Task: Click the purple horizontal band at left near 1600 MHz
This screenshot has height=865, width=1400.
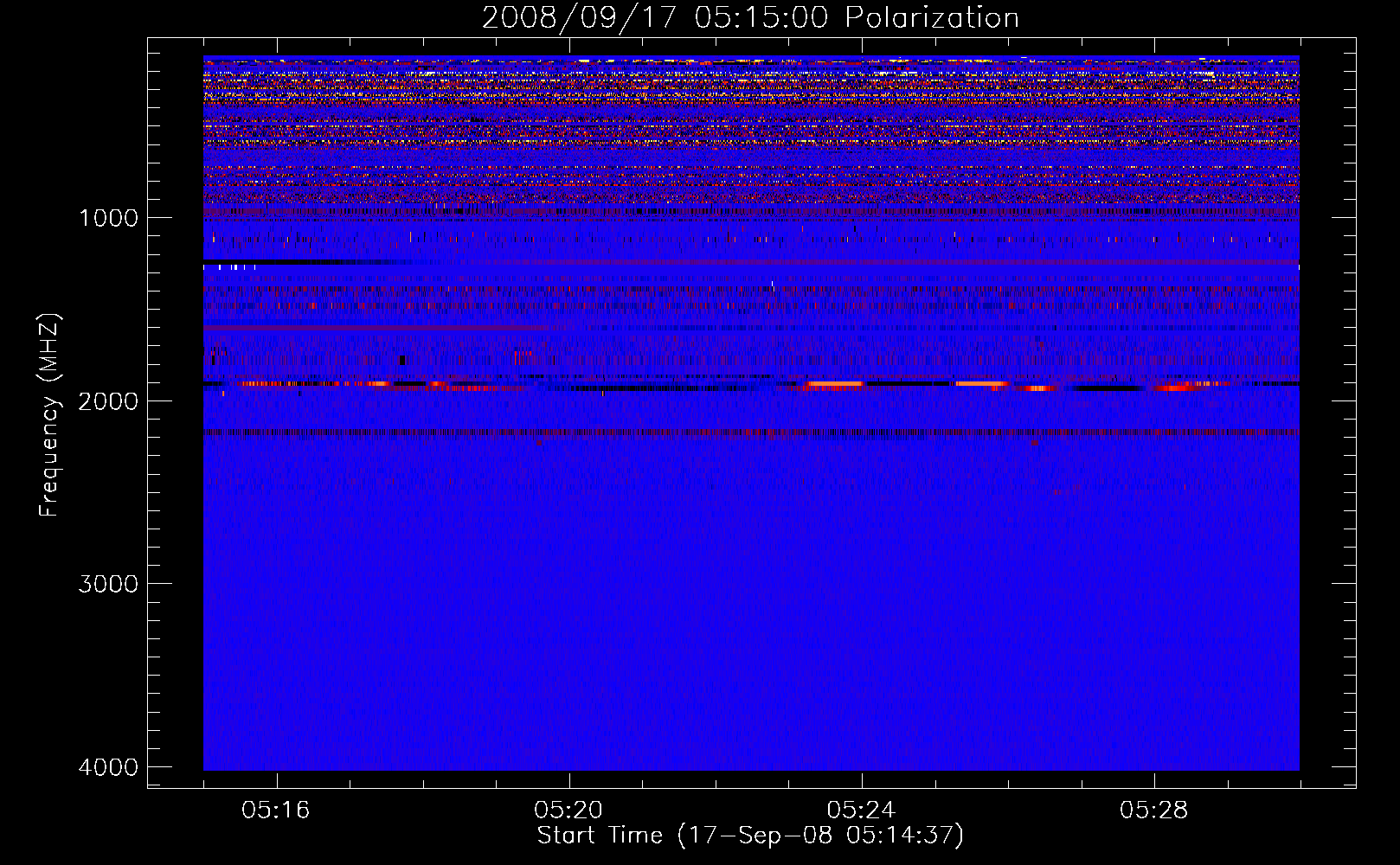Action: pos(372,328)
